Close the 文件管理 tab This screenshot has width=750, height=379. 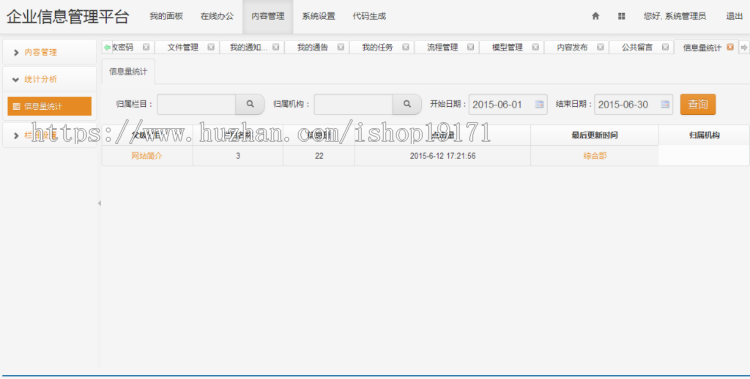pos(211,47)
